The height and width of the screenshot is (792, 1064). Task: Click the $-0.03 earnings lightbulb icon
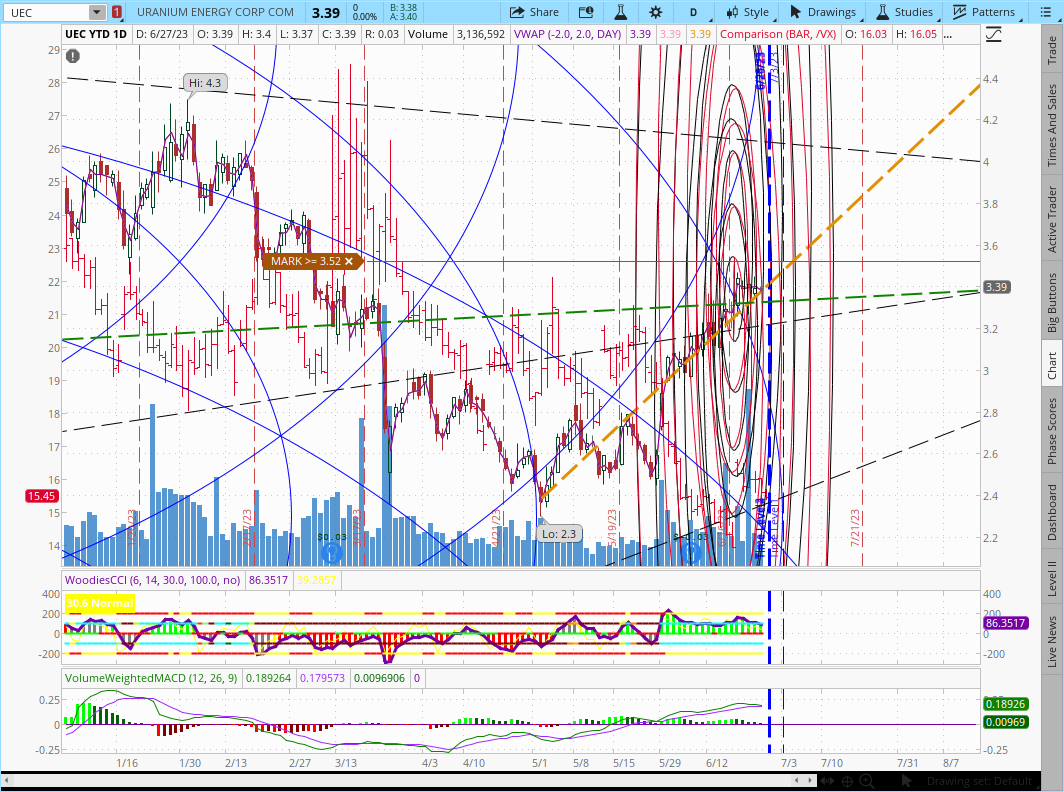691,552
